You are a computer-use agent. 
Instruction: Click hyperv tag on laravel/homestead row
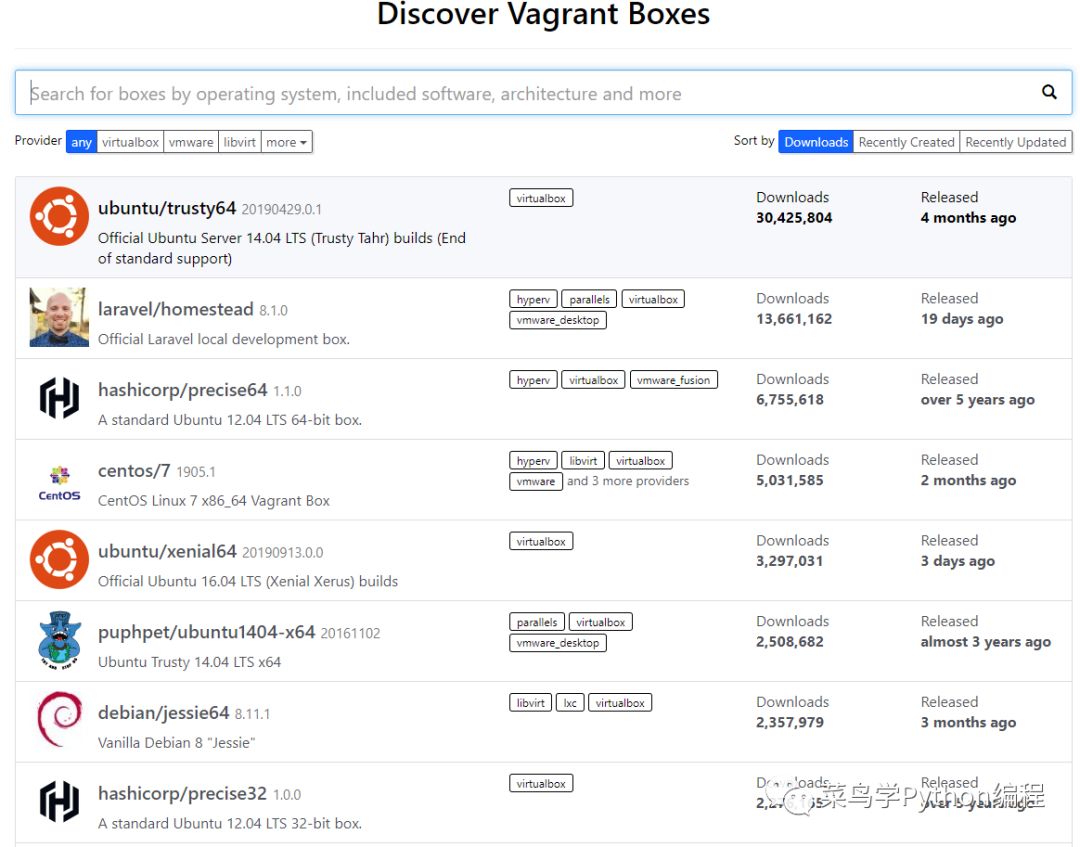533,300
